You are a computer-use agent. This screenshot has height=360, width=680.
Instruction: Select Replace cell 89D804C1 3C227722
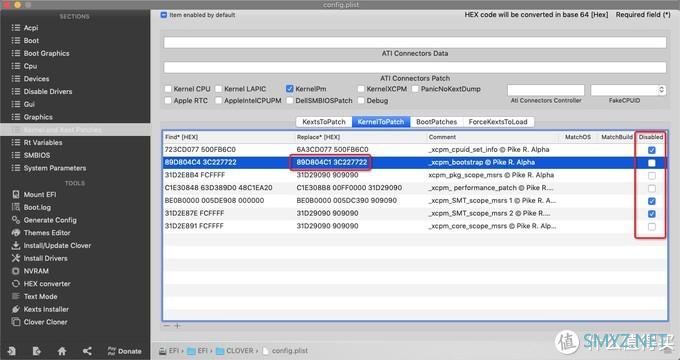coord(332,162)
